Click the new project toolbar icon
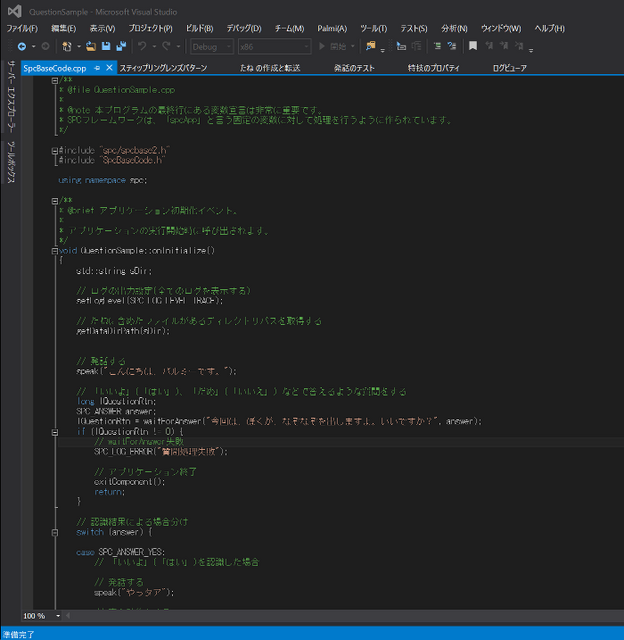 68,47
